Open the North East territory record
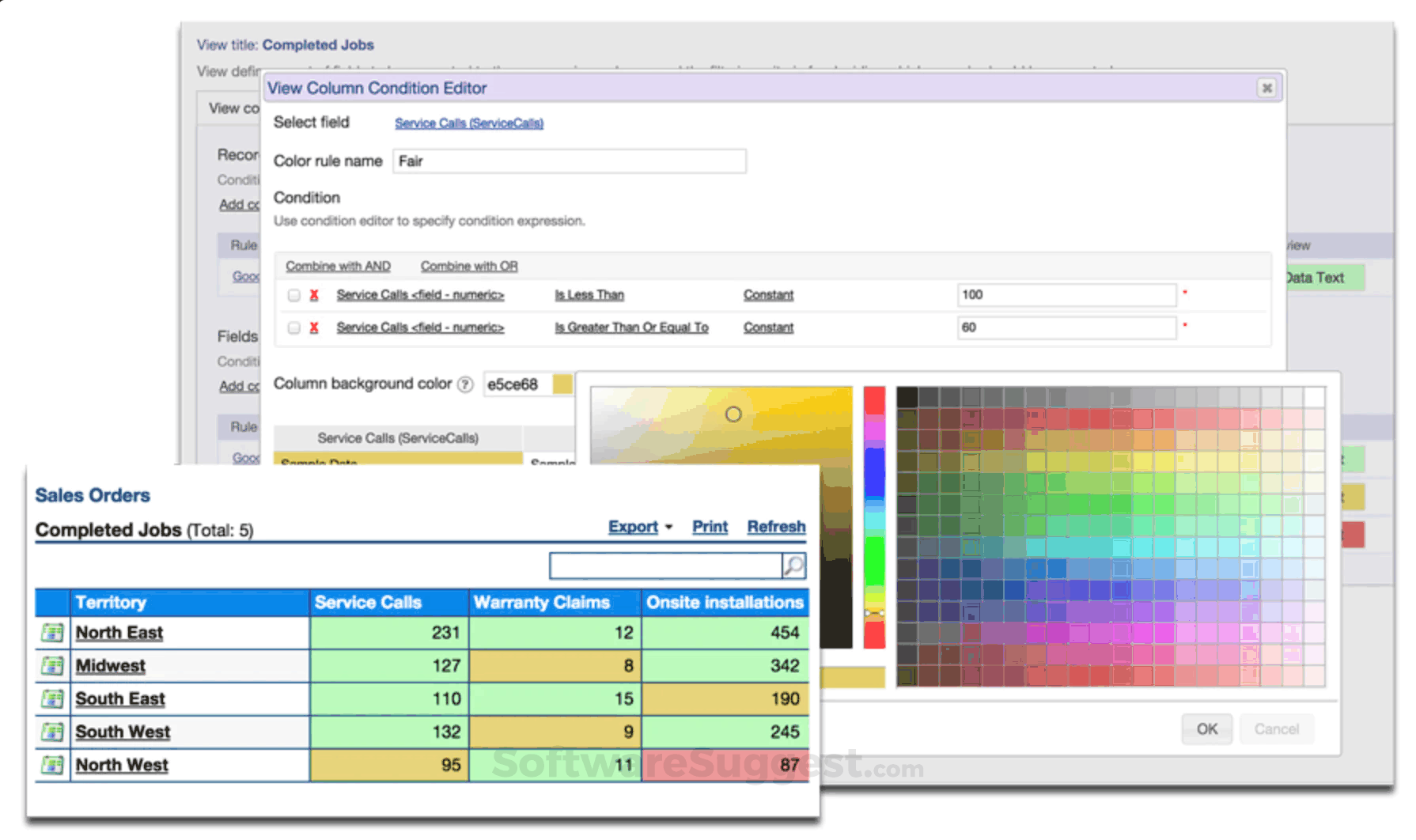The width and height of the screenshot is (1416, 840). point(119,632)
